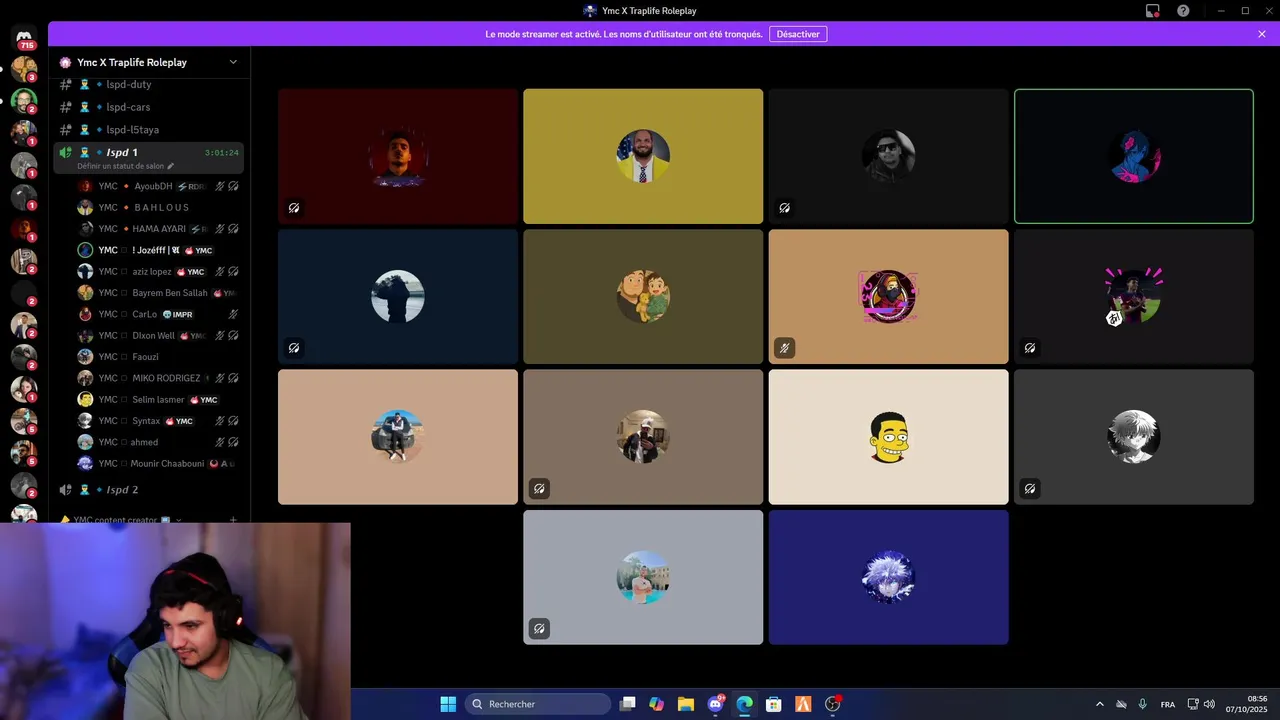Open the orange A app in taskbar
Image resolution: width=1280 pixels, height=720 pixels.
click(803, 704)
